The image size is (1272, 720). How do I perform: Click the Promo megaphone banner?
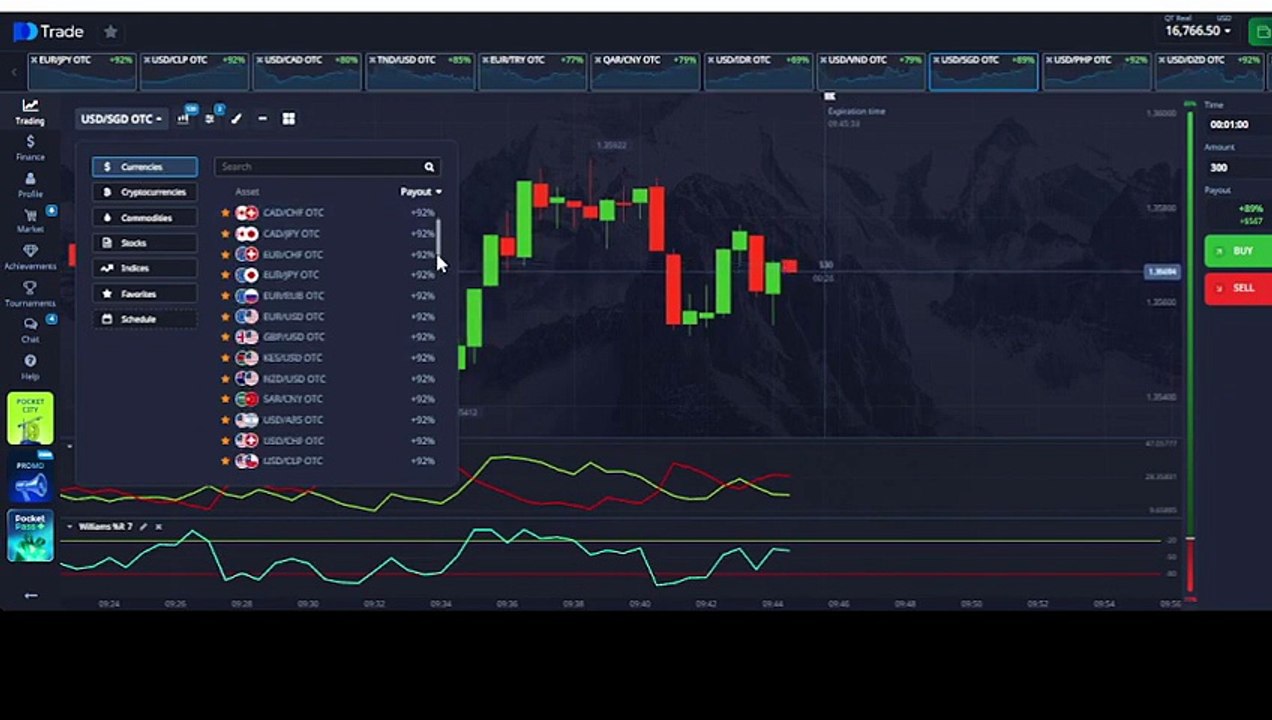(30, 478)
